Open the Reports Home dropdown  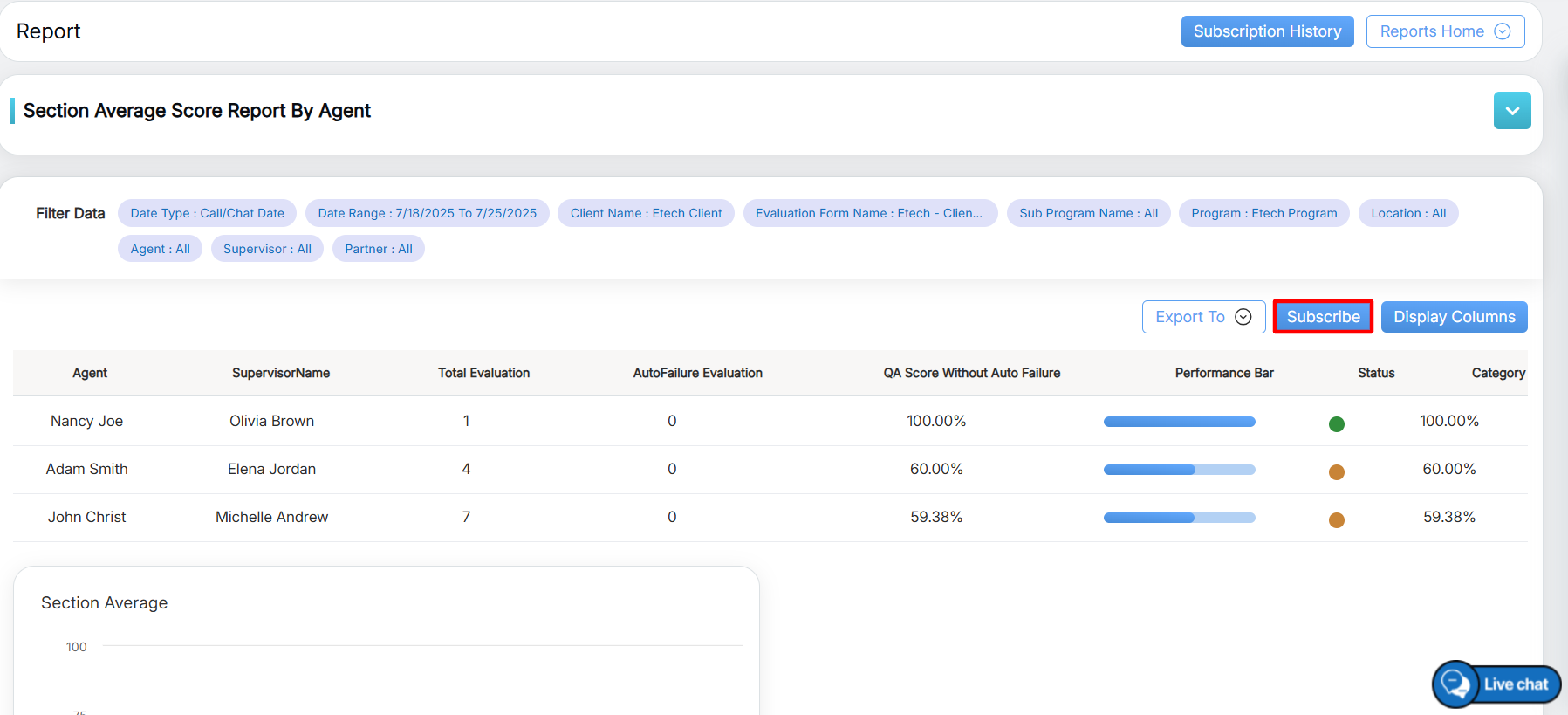1444,31
